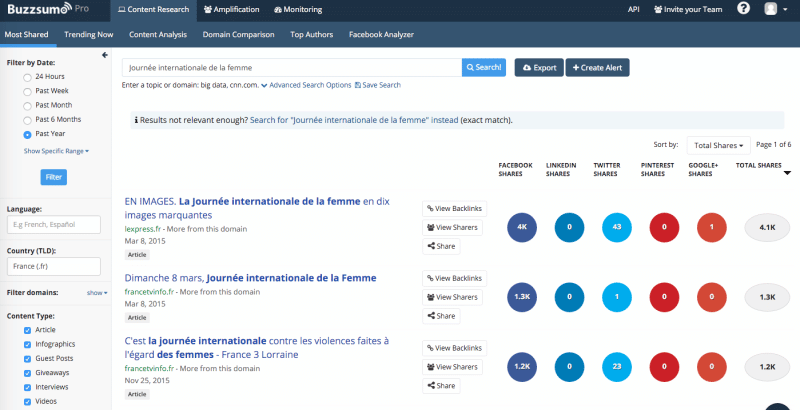
Task: Uncheck the Interviews content type
Action: 28,388
